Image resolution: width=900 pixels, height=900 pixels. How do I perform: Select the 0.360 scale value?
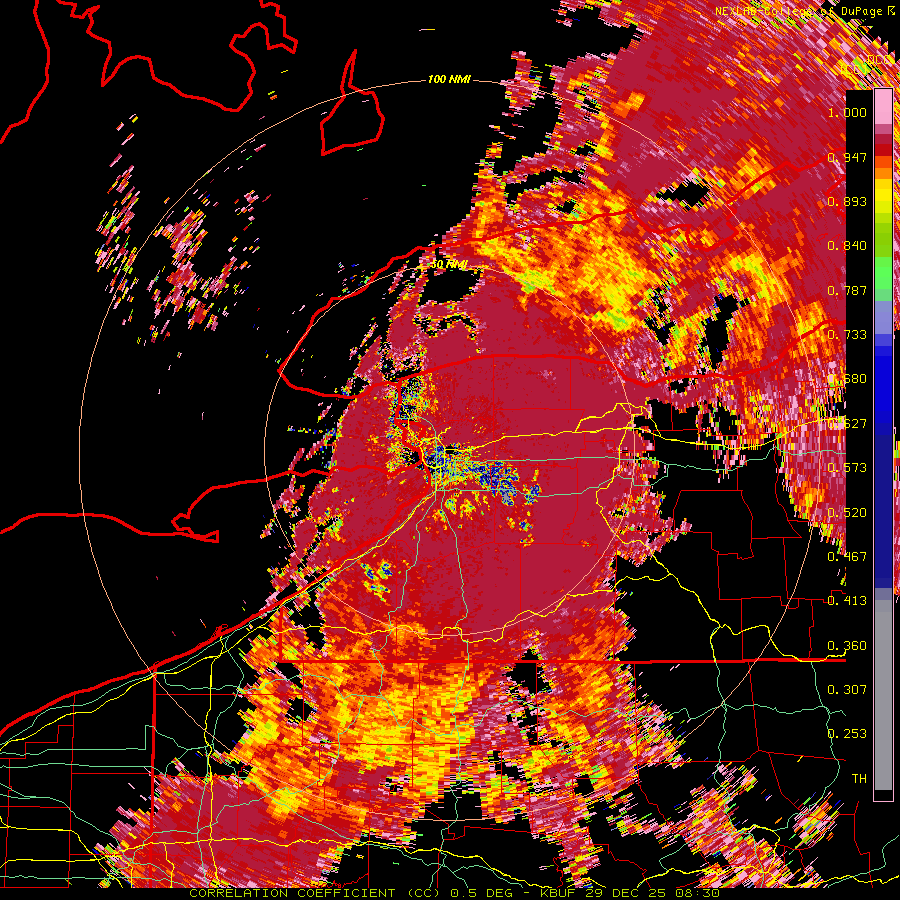point(847,646)
